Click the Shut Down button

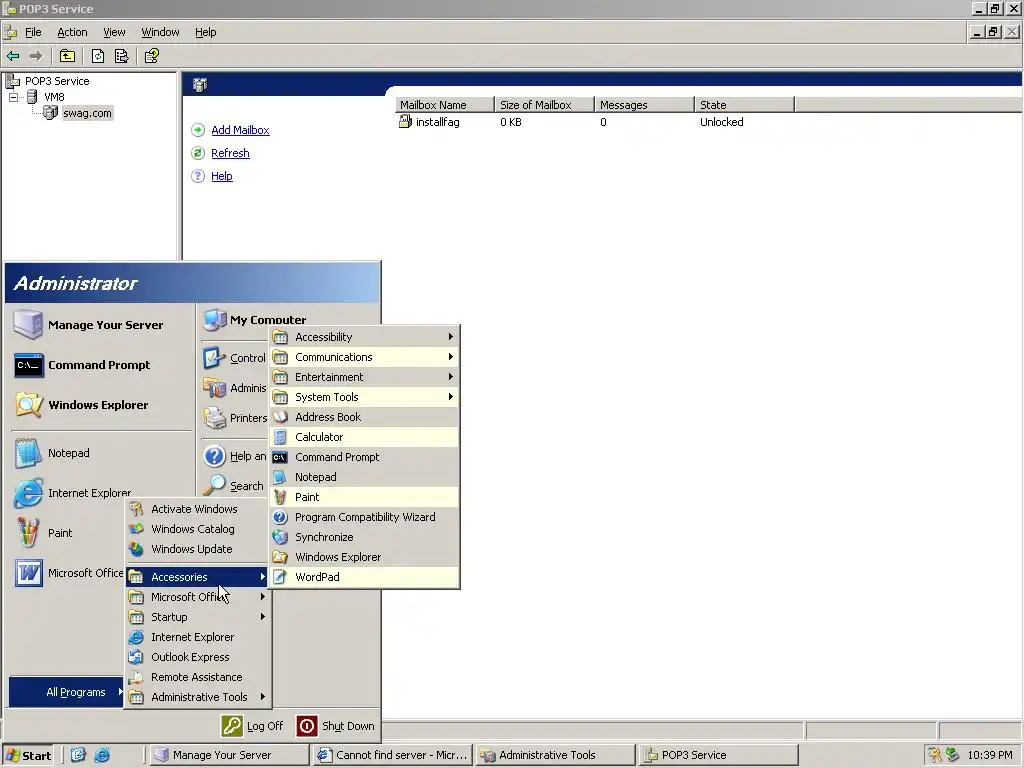336,726
